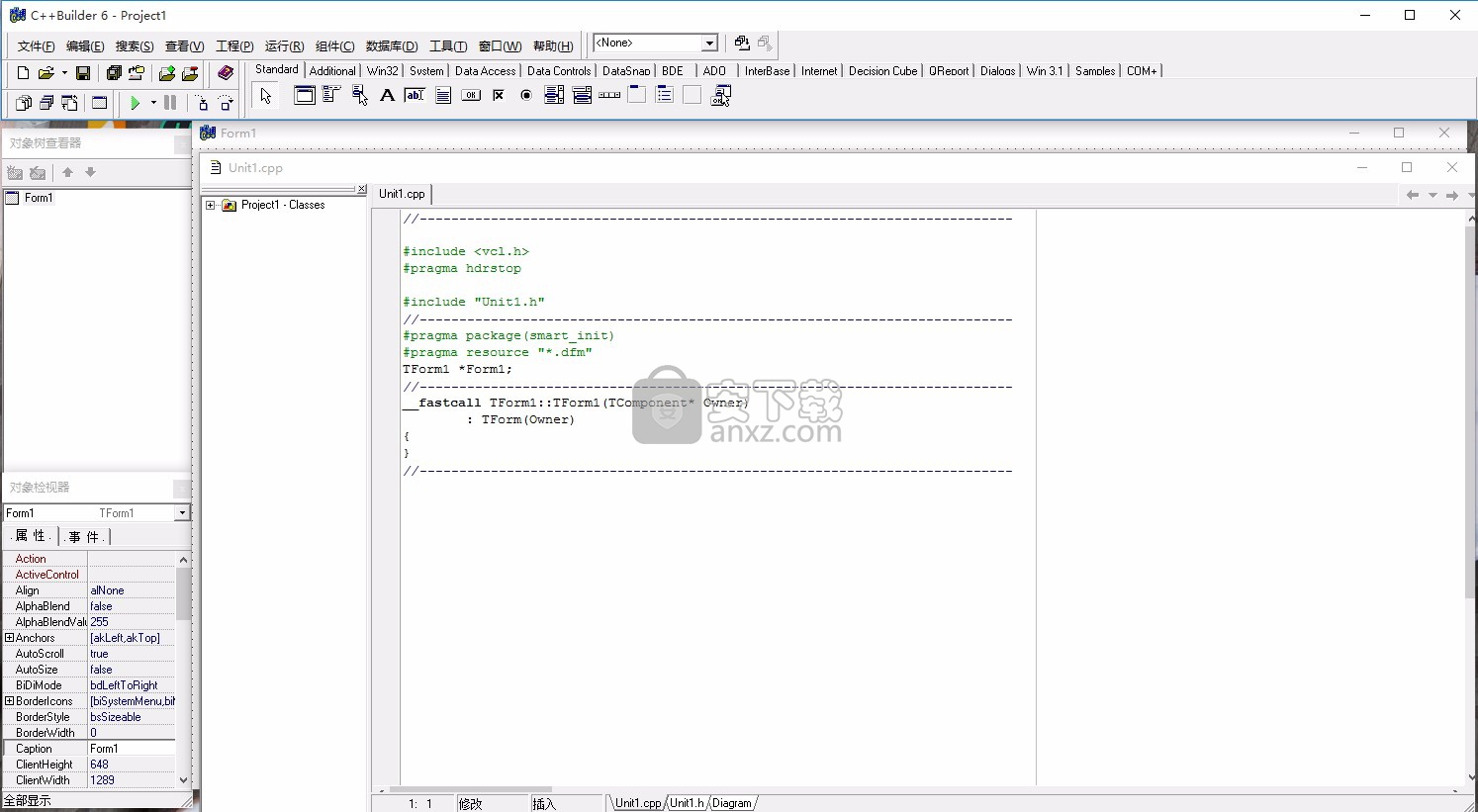Select the arrow pointer in component palette
Image resolution: width=1478 pixels, height=812 pixels.
point(265,96)
